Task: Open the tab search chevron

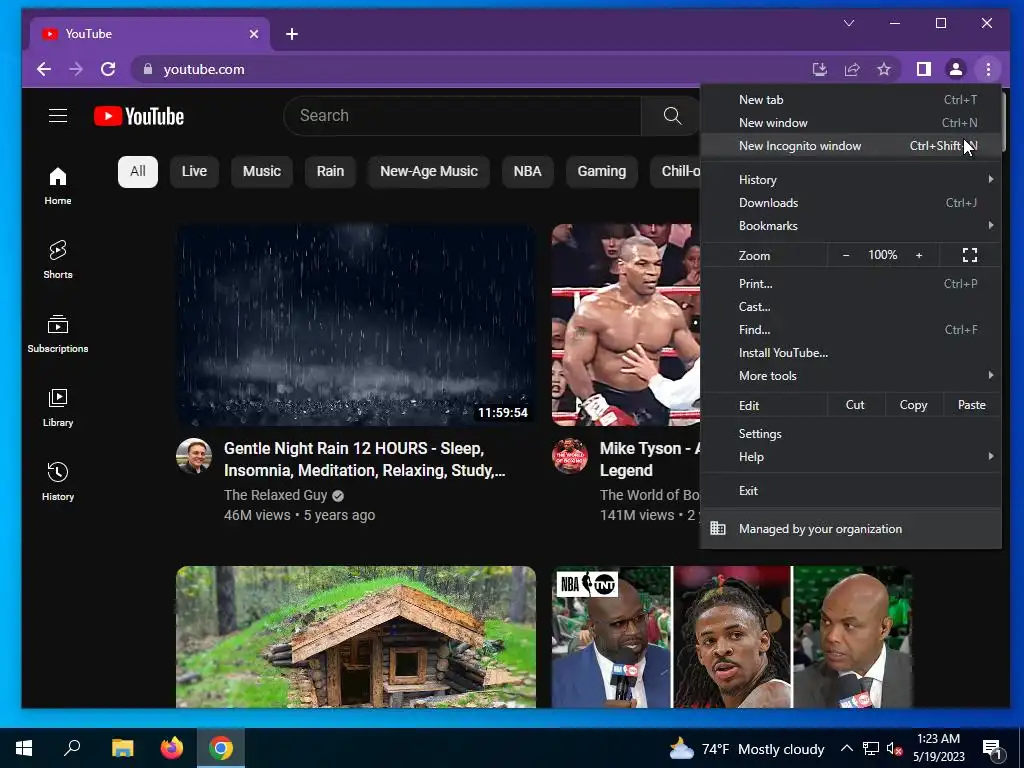Action: click(x=849, y=24)
